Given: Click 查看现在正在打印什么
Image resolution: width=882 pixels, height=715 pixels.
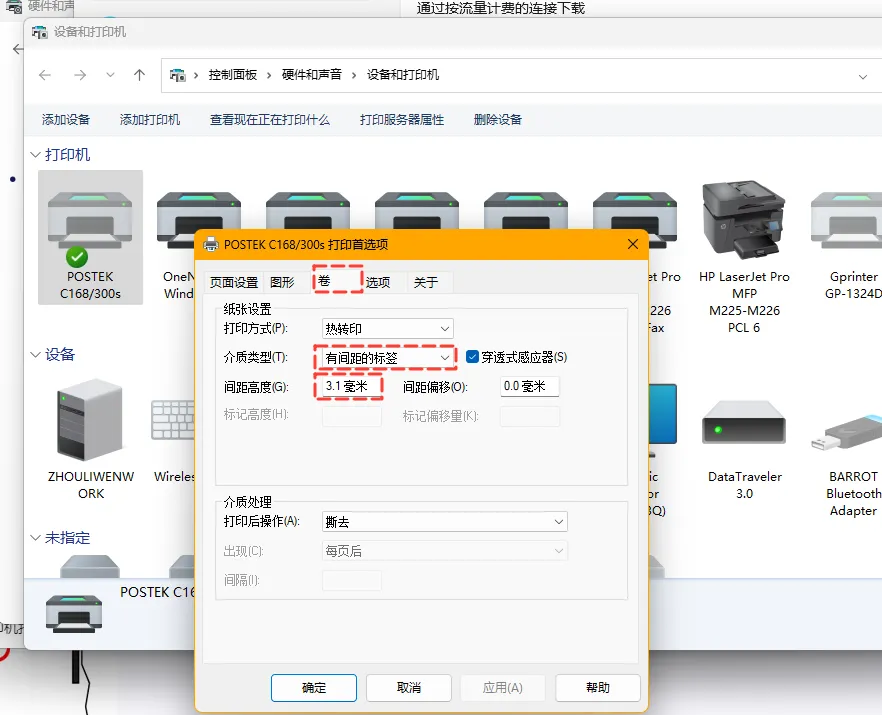Looking at the screenshot, I should [270, 119].
